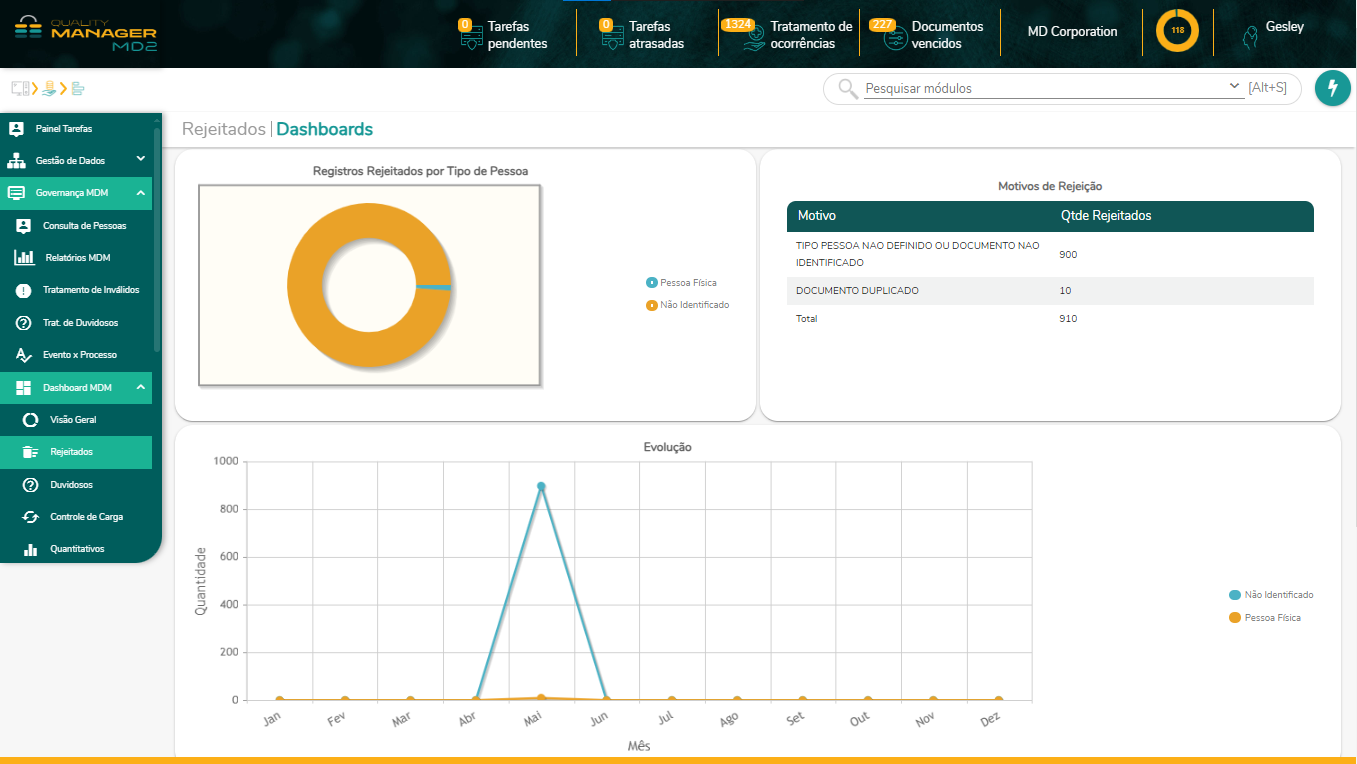The image size is (1357, 764).
Task: Toggle Pessoa Física in donut legend
Action: (682, 283)
